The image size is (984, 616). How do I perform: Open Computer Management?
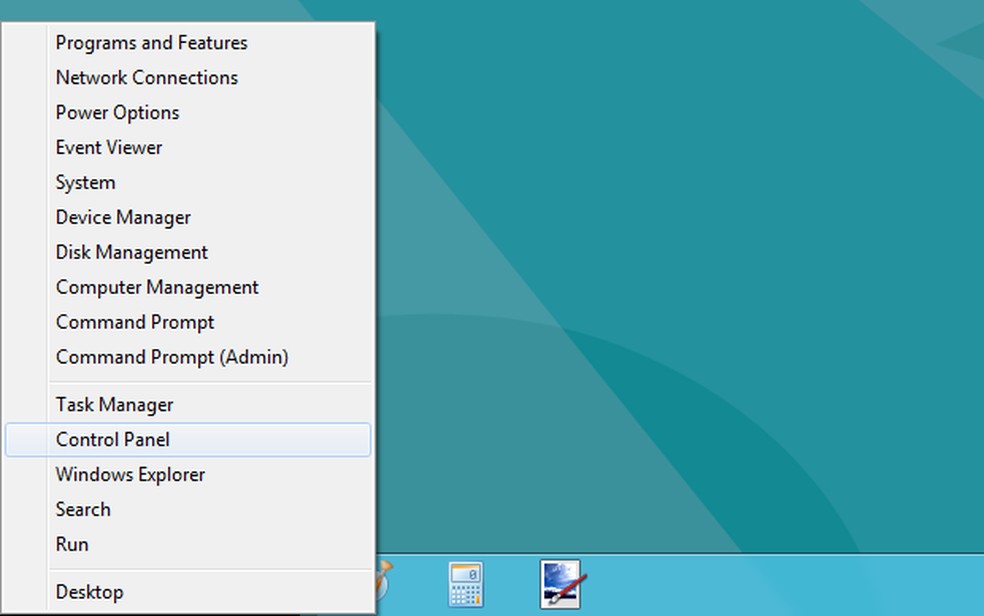tap(188, 287)
